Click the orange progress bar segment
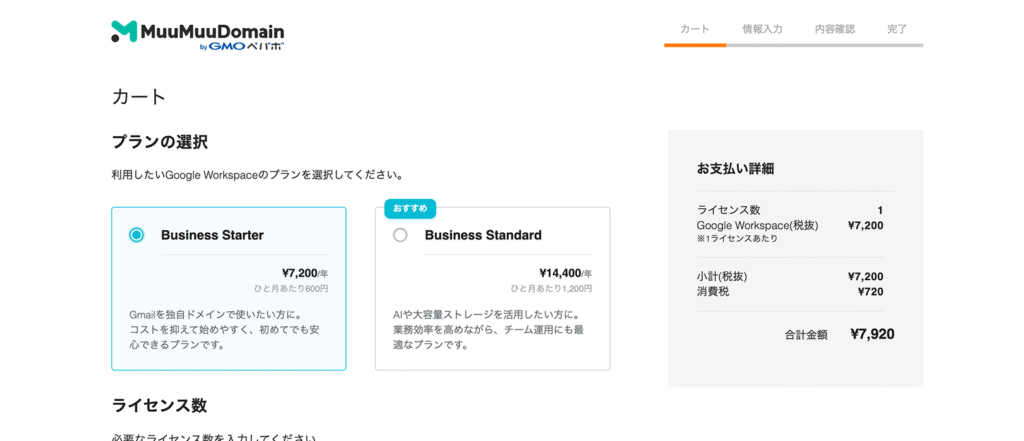 (x=695, y=45)
